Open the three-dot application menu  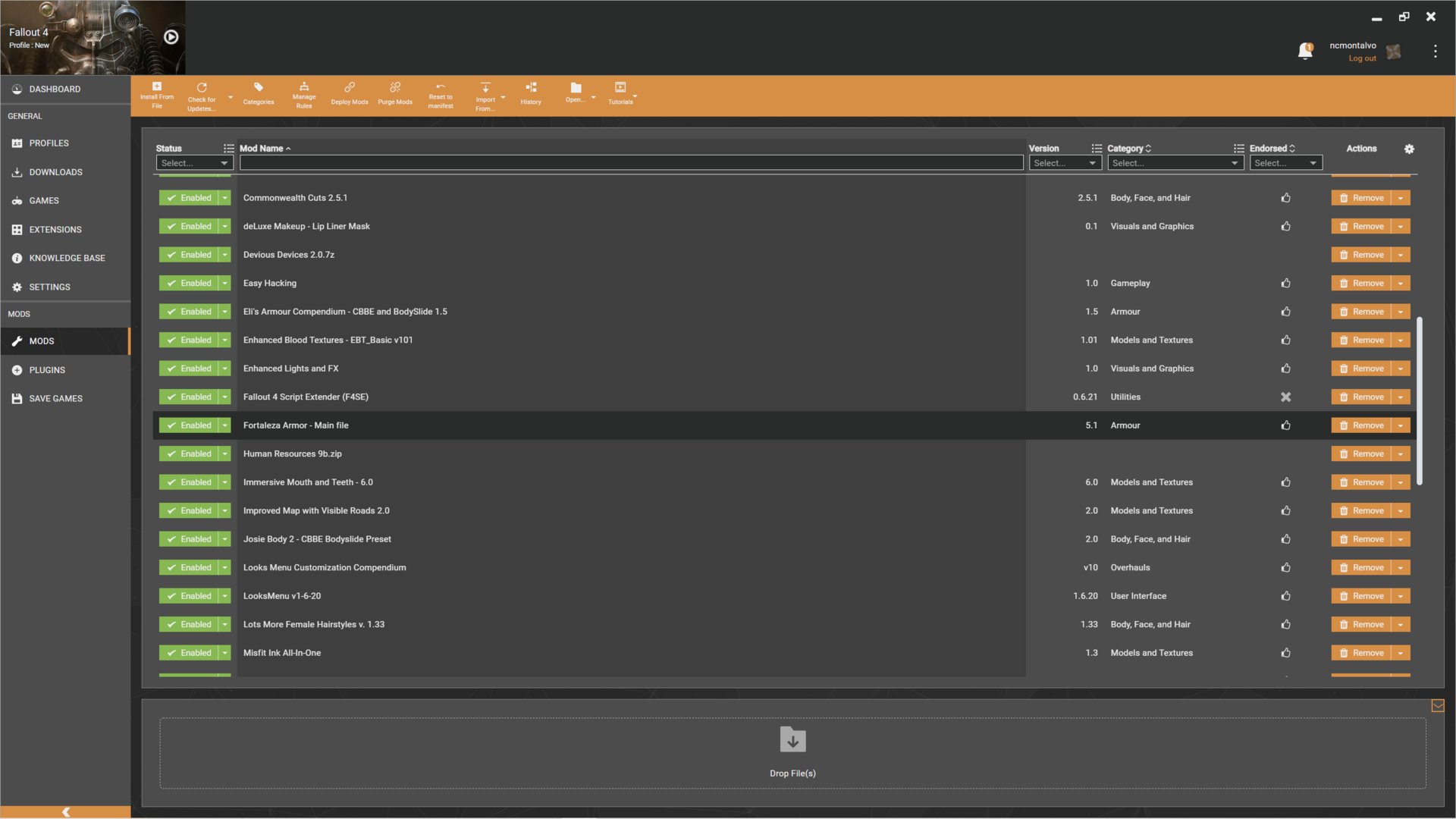(x=1435, y=51)
